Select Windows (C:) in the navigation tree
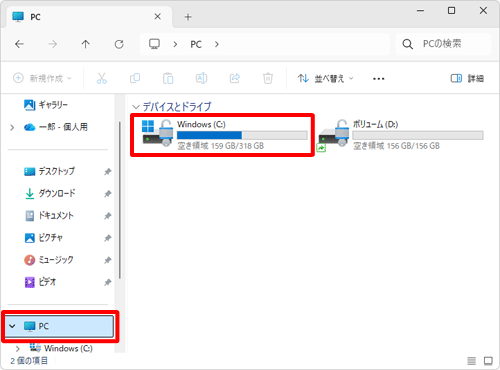500x370 pixels. point(61,348)
